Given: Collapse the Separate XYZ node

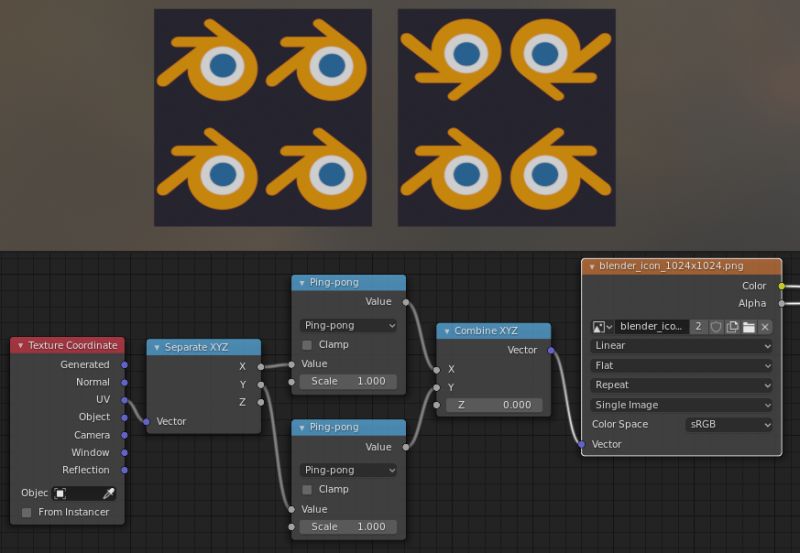Looking at the screenshot, I should [x=157, y=347].
